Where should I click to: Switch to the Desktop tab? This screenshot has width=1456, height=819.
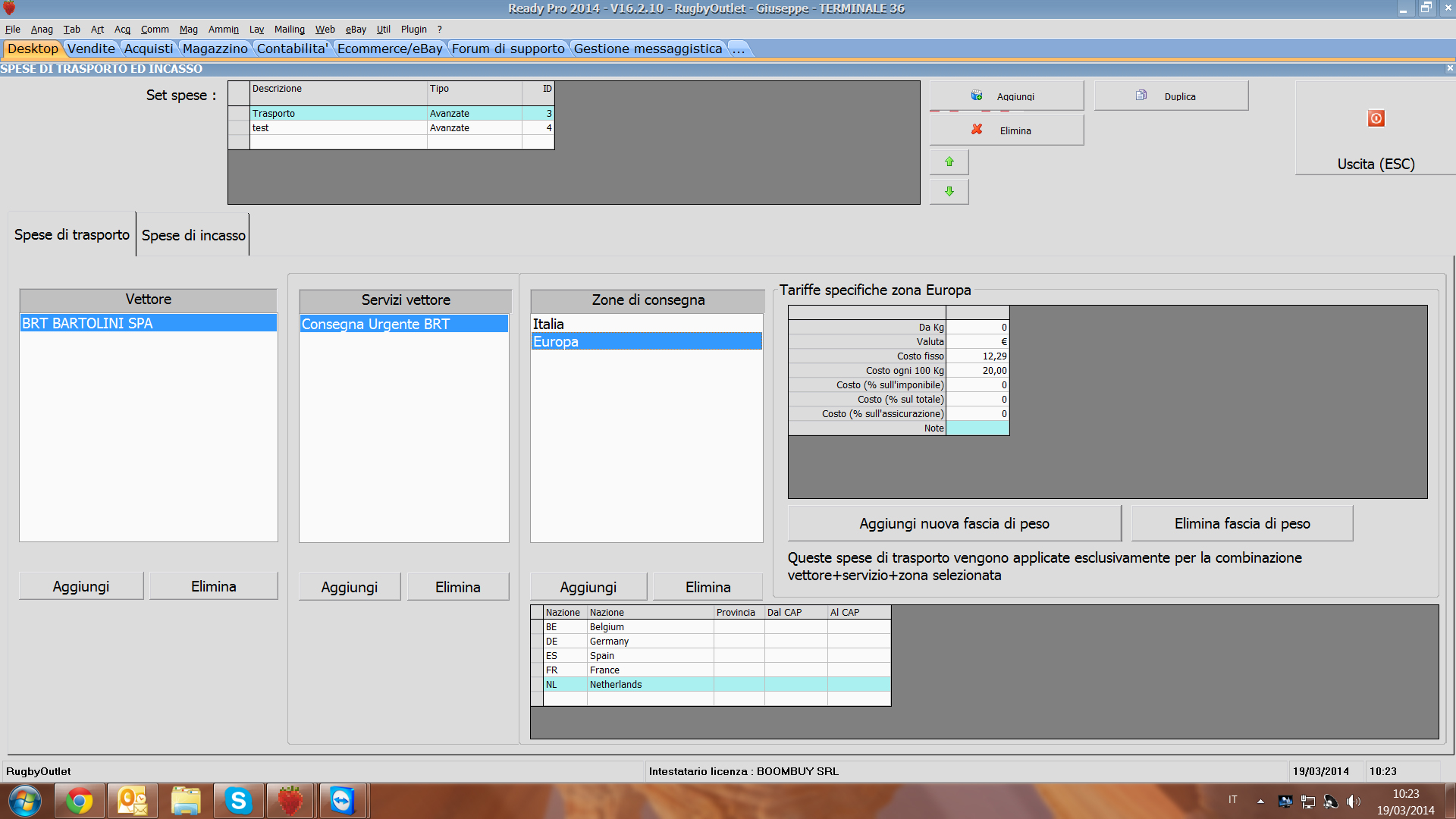(x=33, y=49)
